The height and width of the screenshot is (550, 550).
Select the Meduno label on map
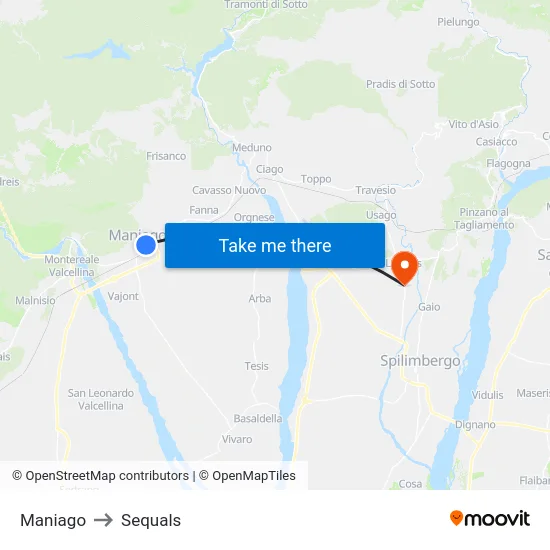coord(252,148)
